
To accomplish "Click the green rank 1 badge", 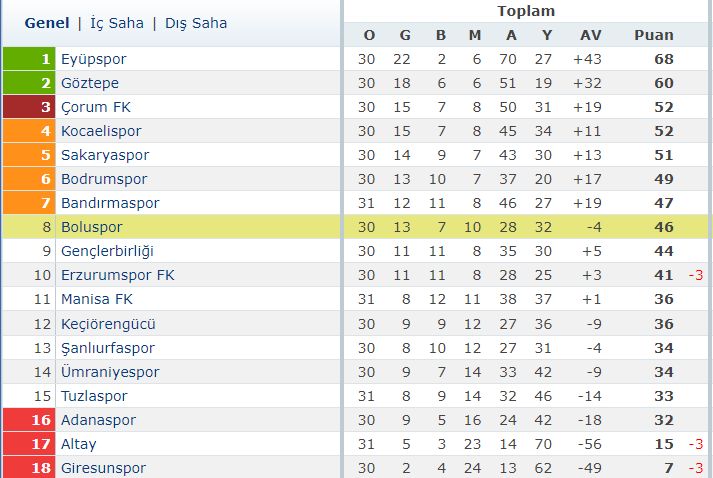I will tap(29, 59).
